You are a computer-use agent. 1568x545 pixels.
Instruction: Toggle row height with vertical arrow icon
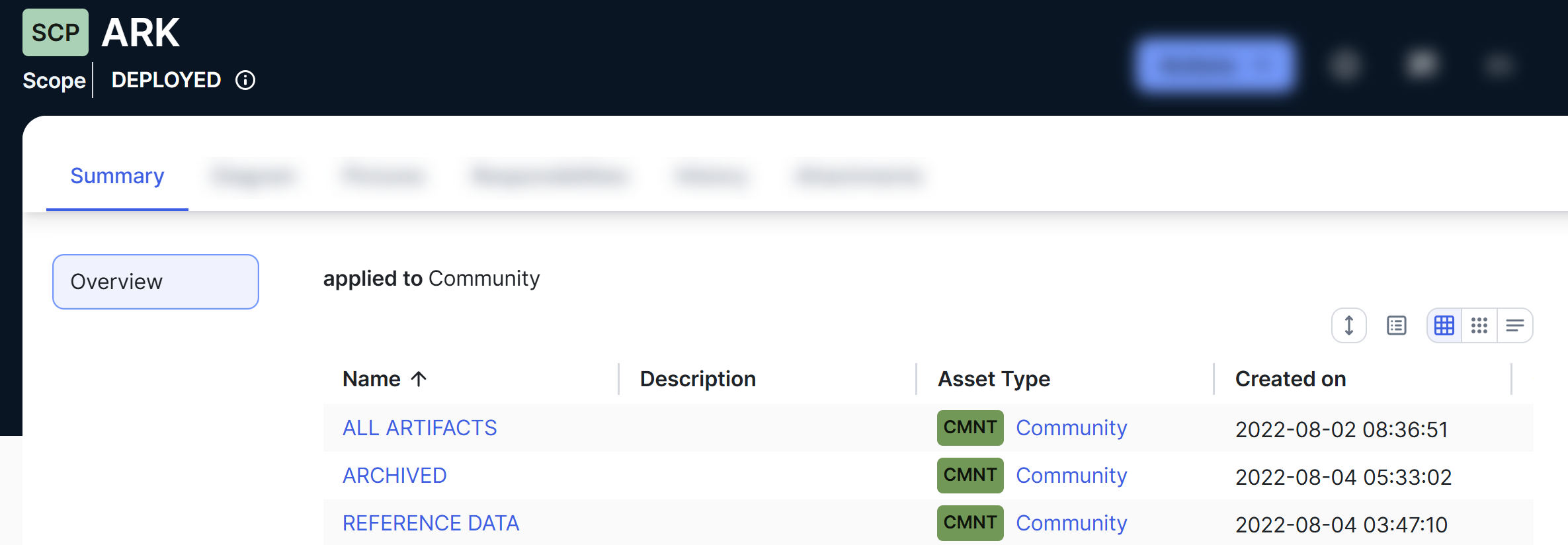click(x=1349, y=325)
